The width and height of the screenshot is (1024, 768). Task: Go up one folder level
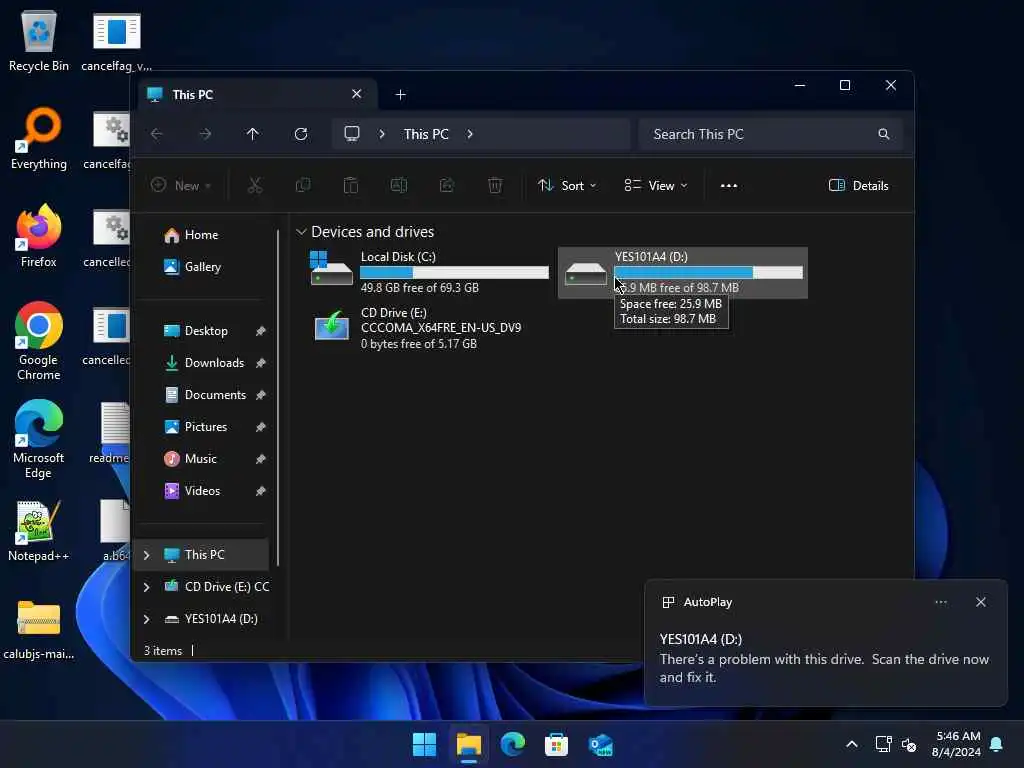[x=253, y=134]
